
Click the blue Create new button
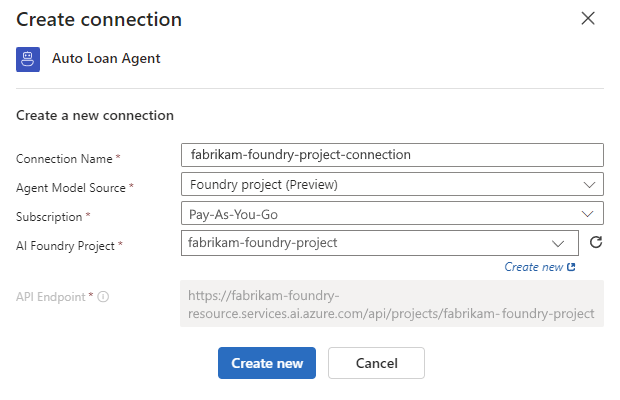[x=267, y=363]
